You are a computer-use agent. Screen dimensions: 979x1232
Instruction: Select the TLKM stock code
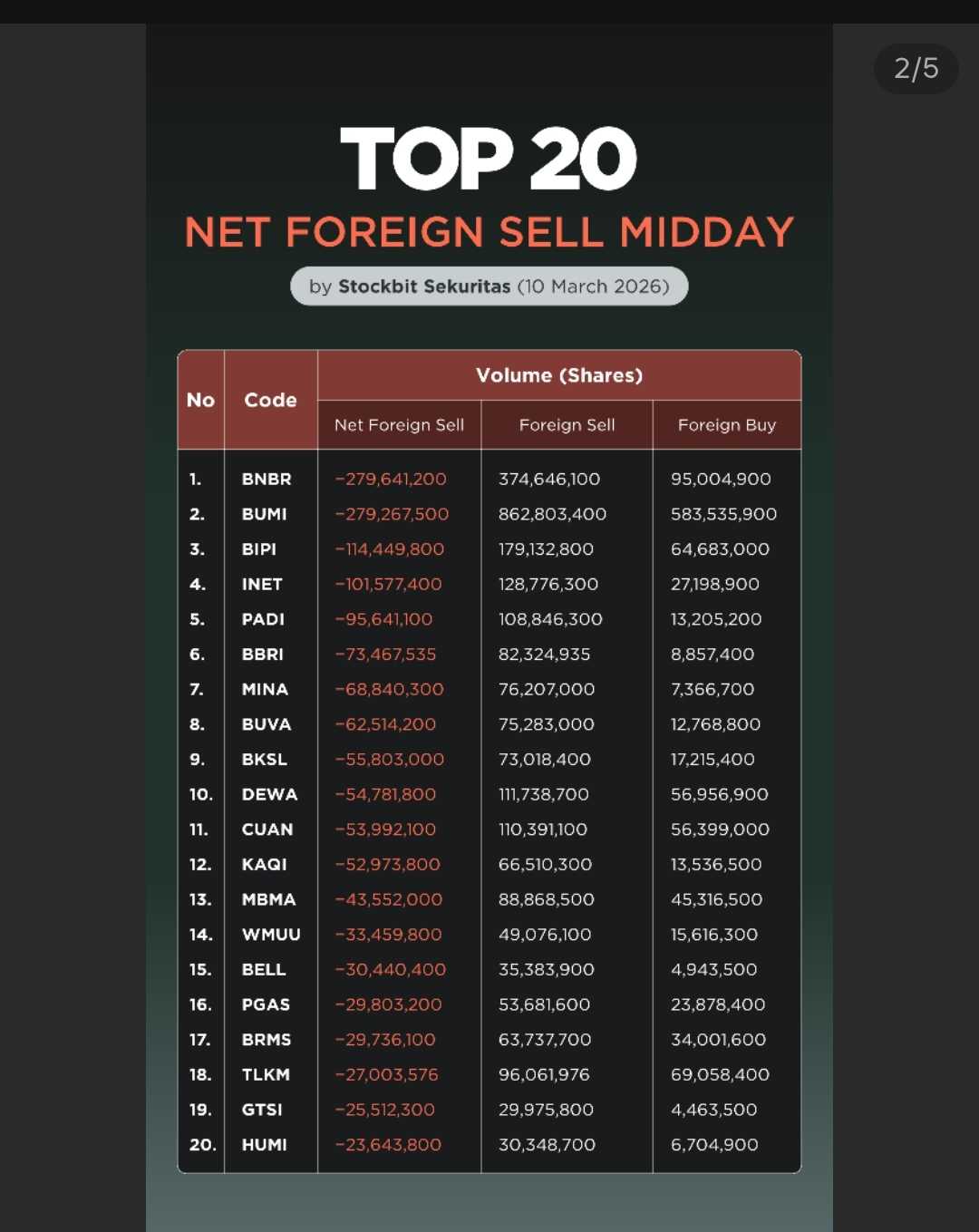(x=266, y=1074)
